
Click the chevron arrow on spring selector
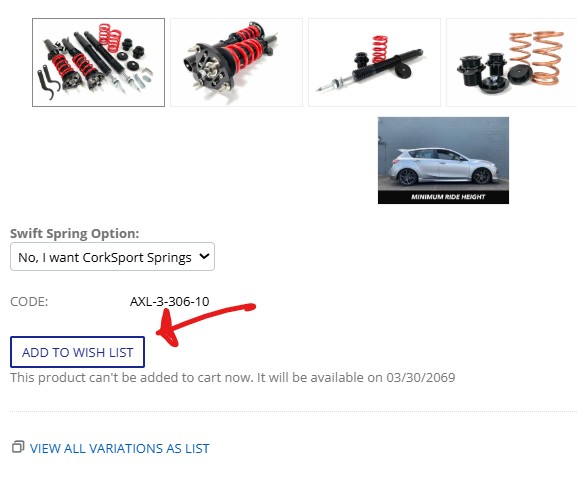pyautogui.click(x=204, y=256)
